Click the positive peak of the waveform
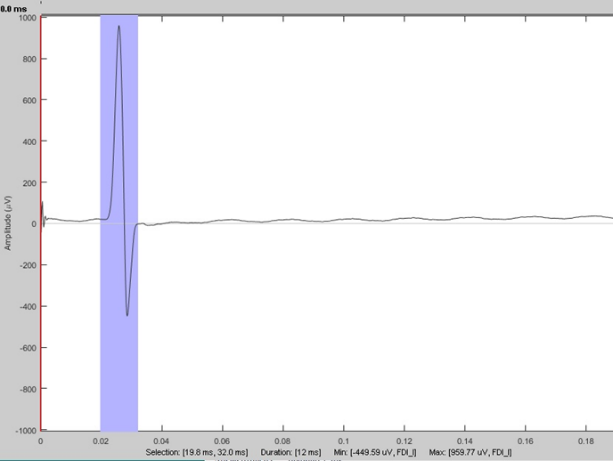 tap(119, 26)
